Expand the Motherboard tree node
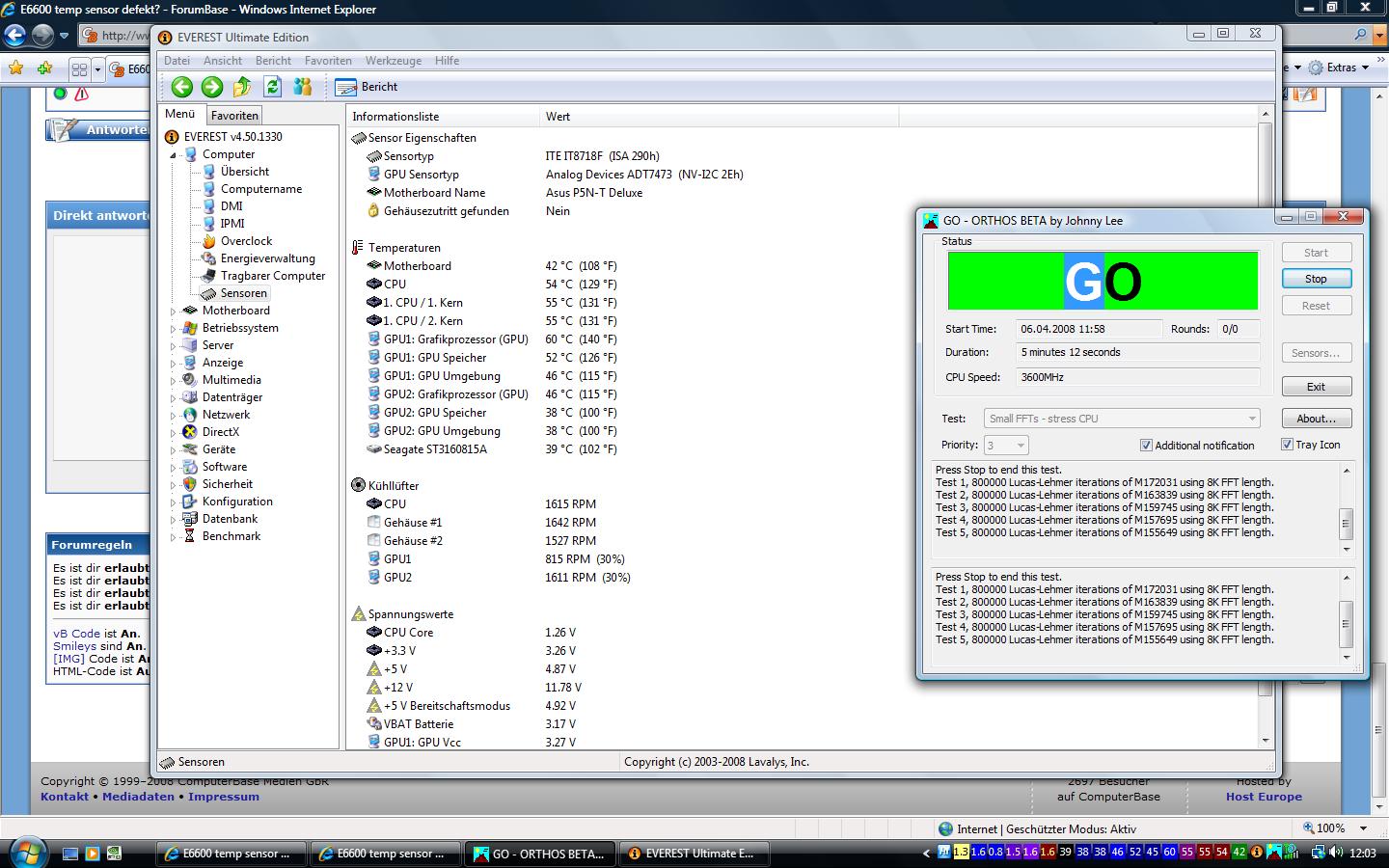This screenshot has width=1389, height=868. (174, 312)
